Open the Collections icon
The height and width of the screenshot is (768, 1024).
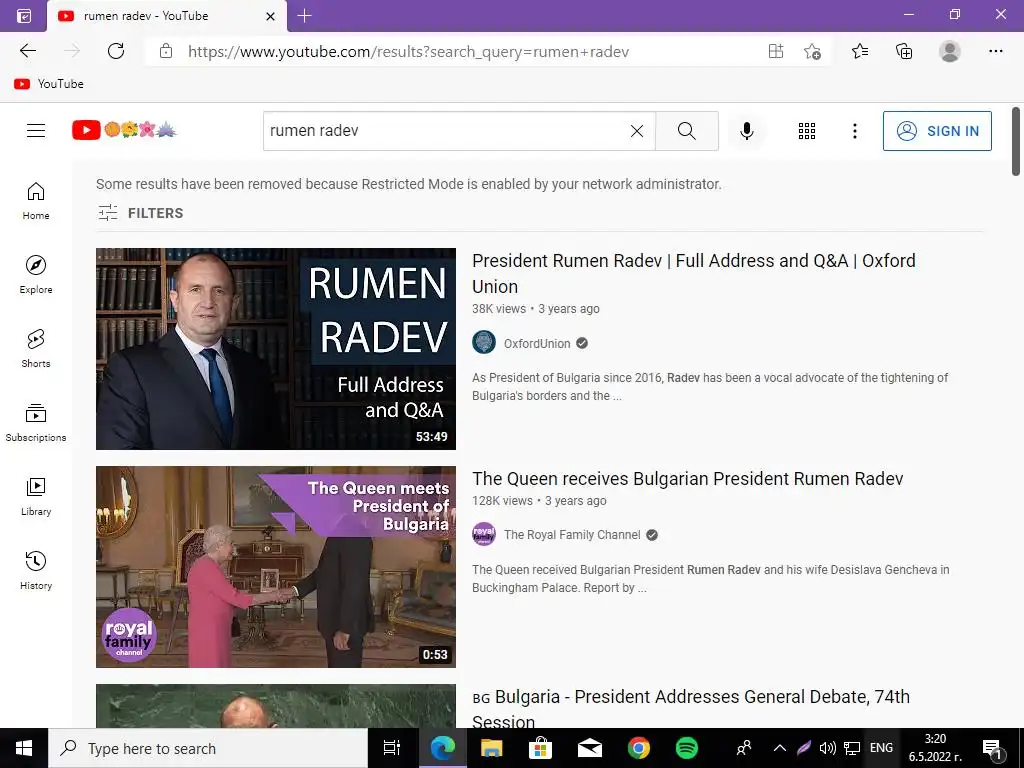pos(904,51)
